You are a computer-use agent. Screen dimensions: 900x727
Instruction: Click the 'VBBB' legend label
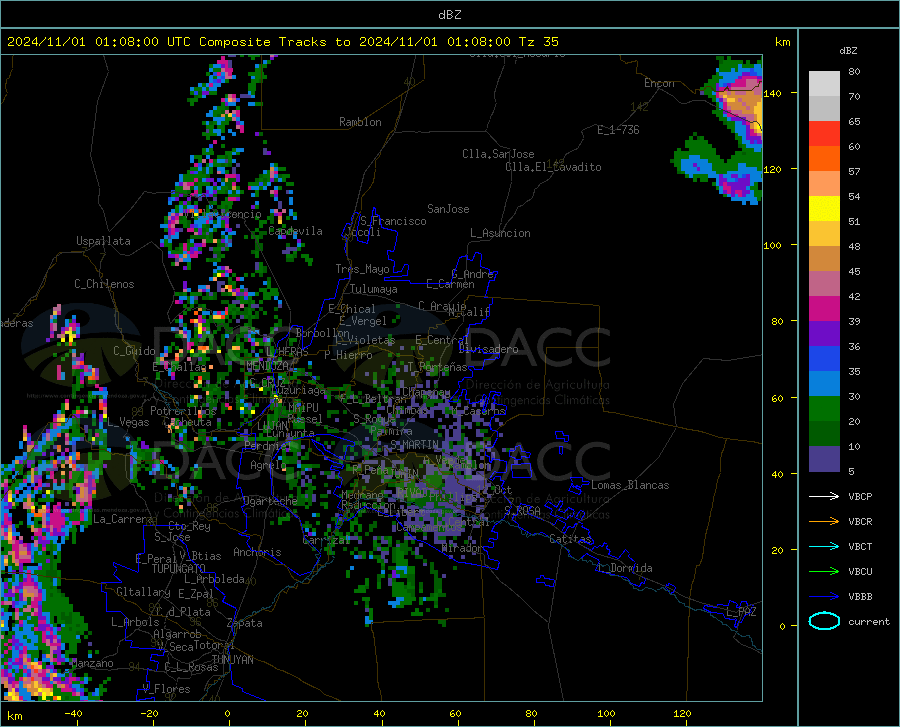[860, 596]
